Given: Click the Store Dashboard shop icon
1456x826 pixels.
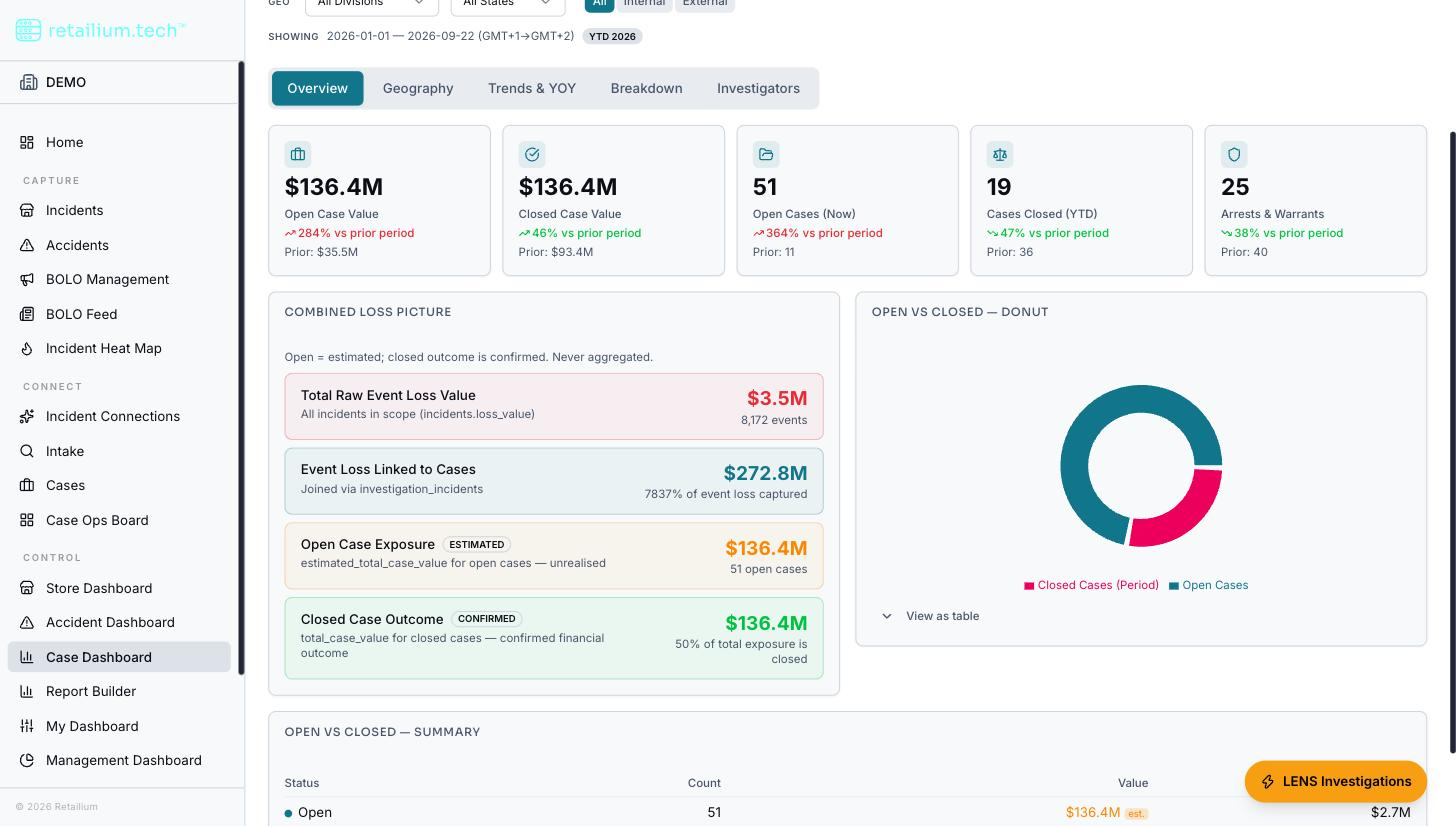Looking at the screenshot, I should [27, 588].
